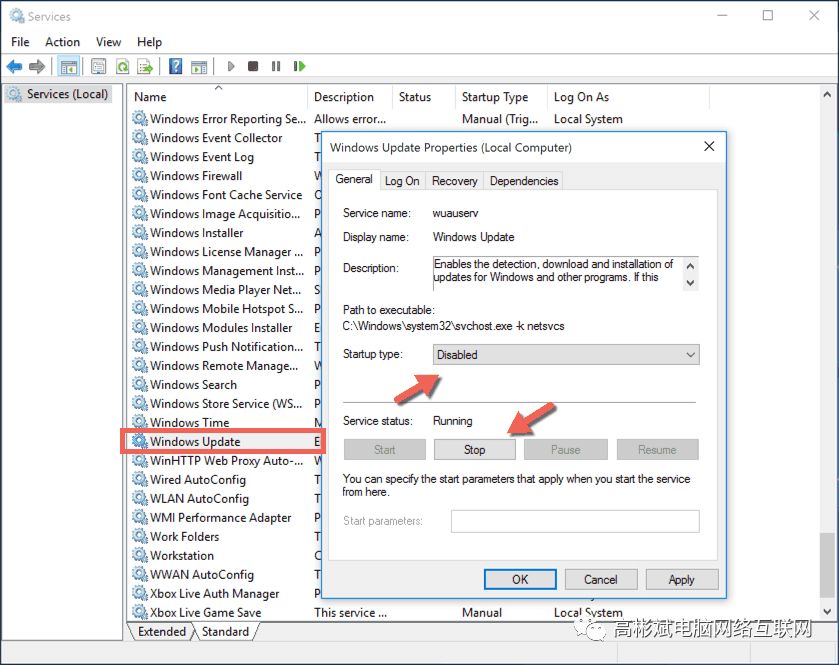Sort by the Description column header
The height and width of the screenshot is (665, 839).
click(x=350, y=97)
